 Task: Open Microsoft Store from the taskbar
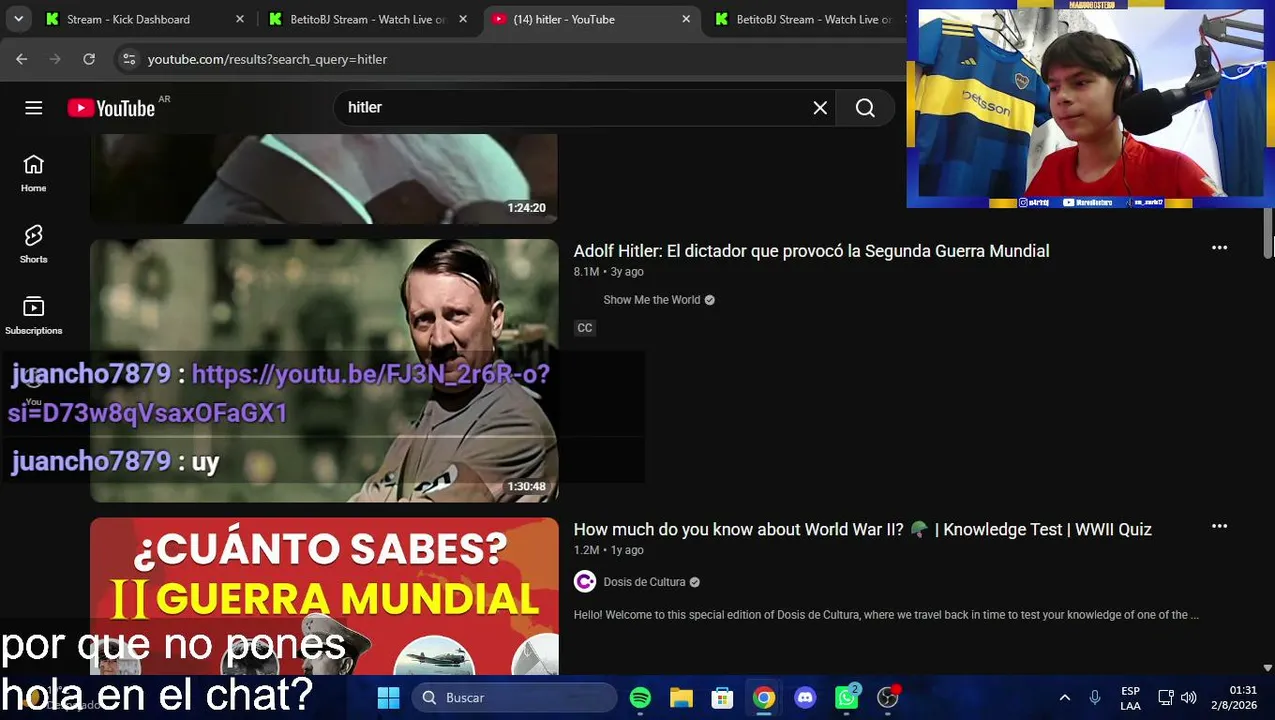[x=722, y=698]
